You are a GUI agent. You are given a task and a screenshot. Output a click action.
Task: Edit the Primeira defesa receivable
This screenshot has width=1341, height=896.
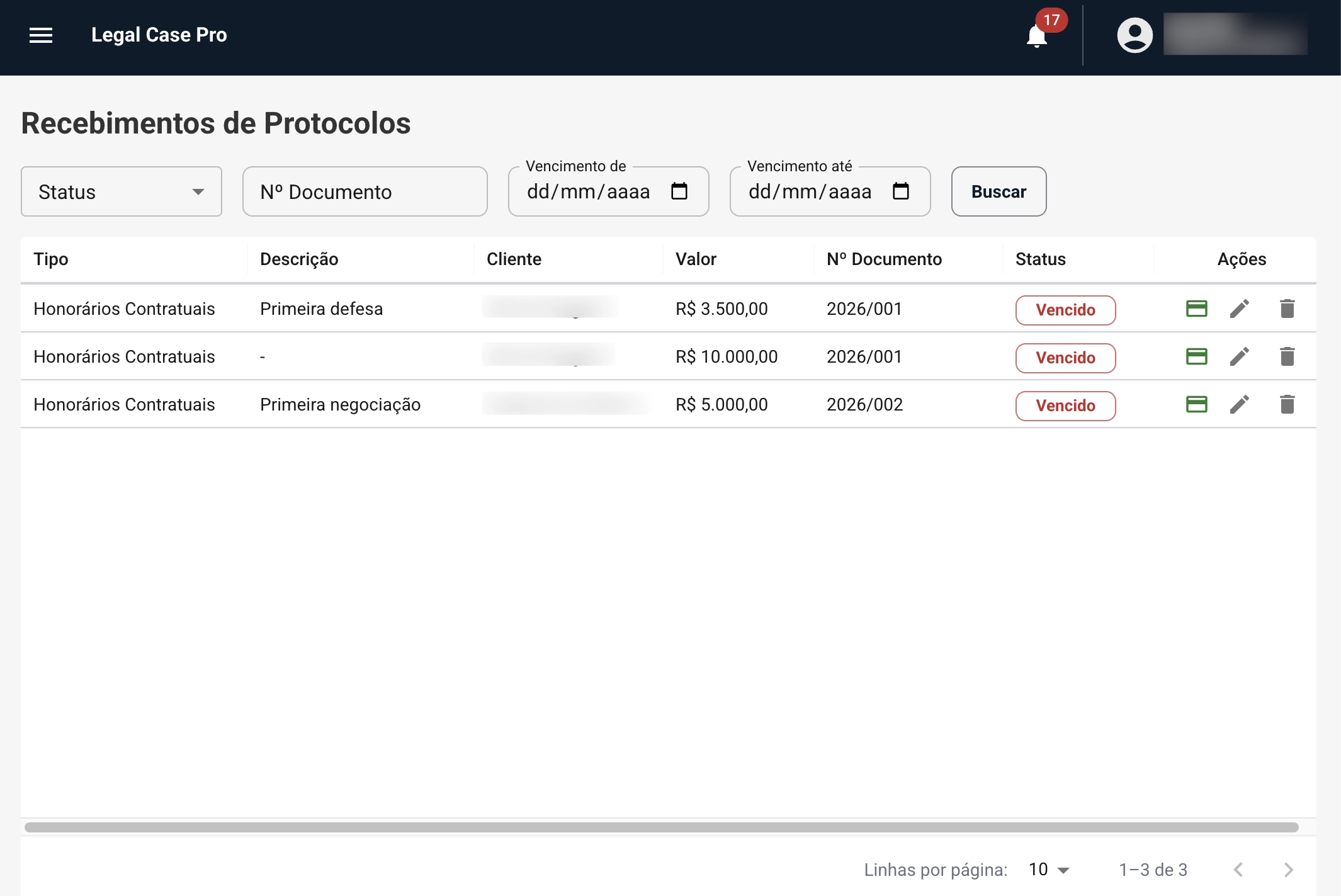click(1239, 309)
